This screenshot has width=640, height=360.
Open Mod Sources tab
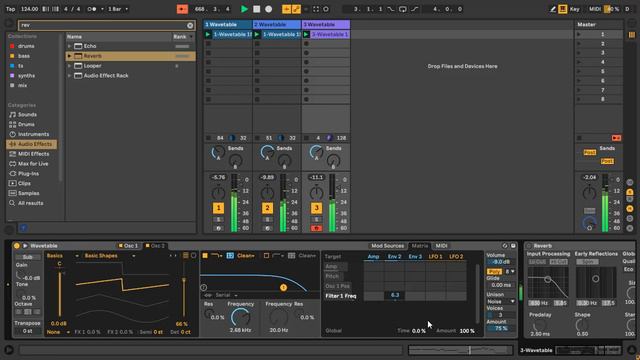(x=387, y=246)
